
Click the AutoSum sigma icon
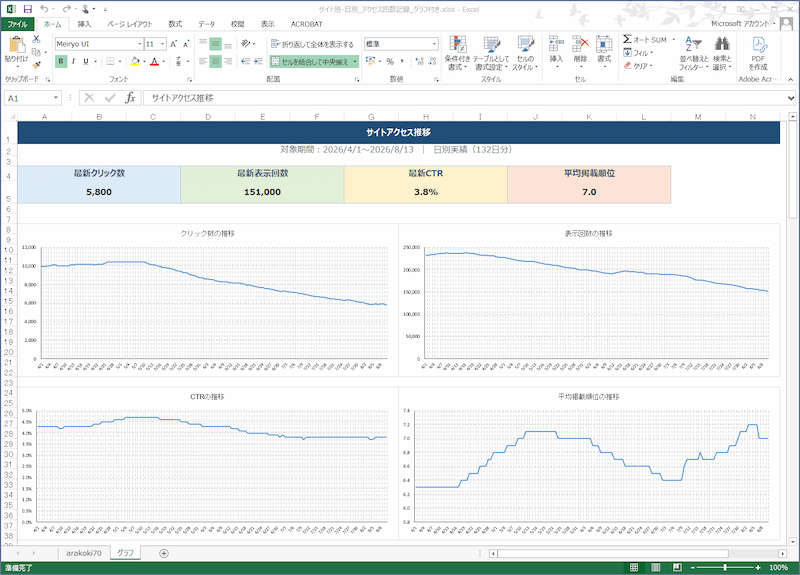[x=627, y=39]
